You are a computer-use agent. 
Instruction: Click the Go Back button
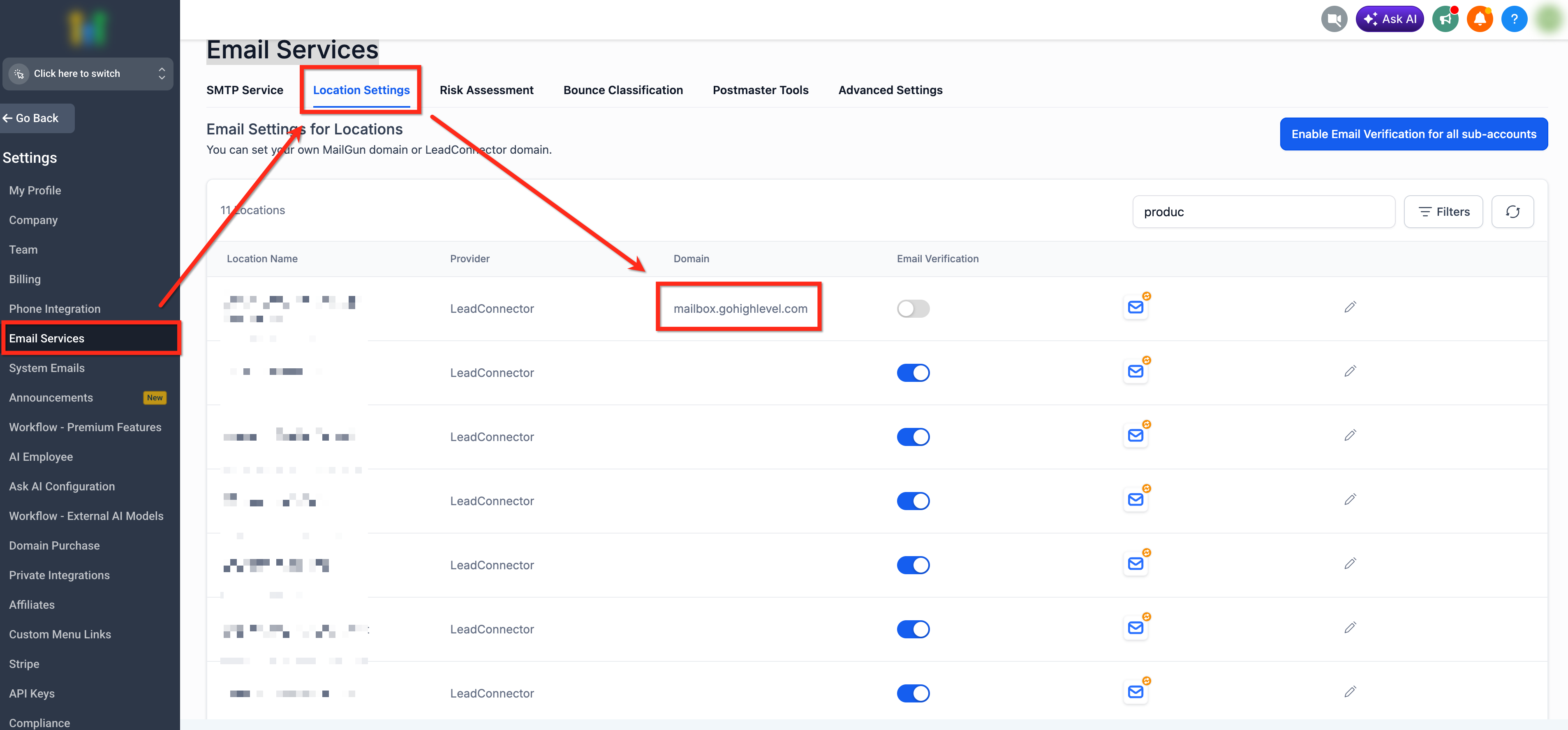pyautogui.click(x=37, y=118)
